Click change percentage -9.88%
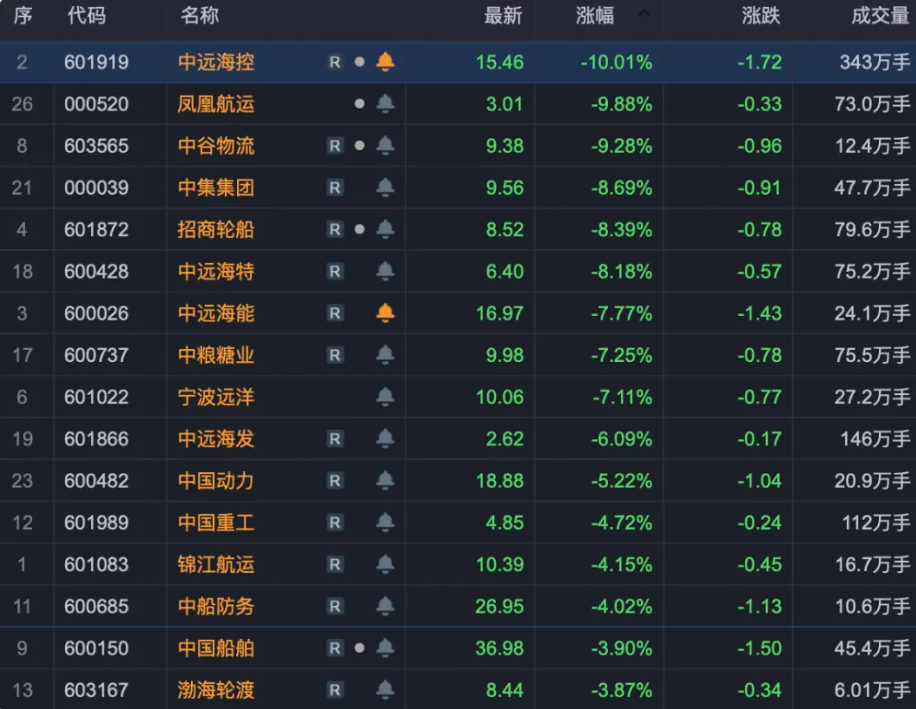This screenshot has width=916, height=709. 622,104
